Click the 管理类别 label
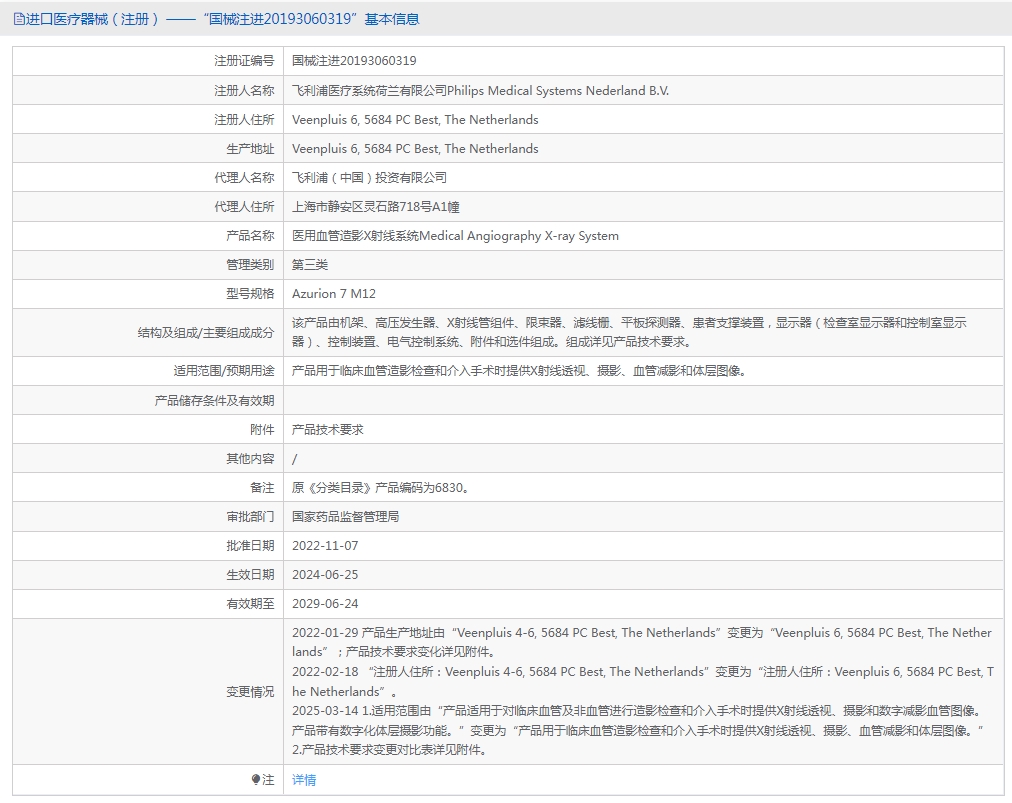The width and height of the screenshot is (1012, 803). click(250, 265)
